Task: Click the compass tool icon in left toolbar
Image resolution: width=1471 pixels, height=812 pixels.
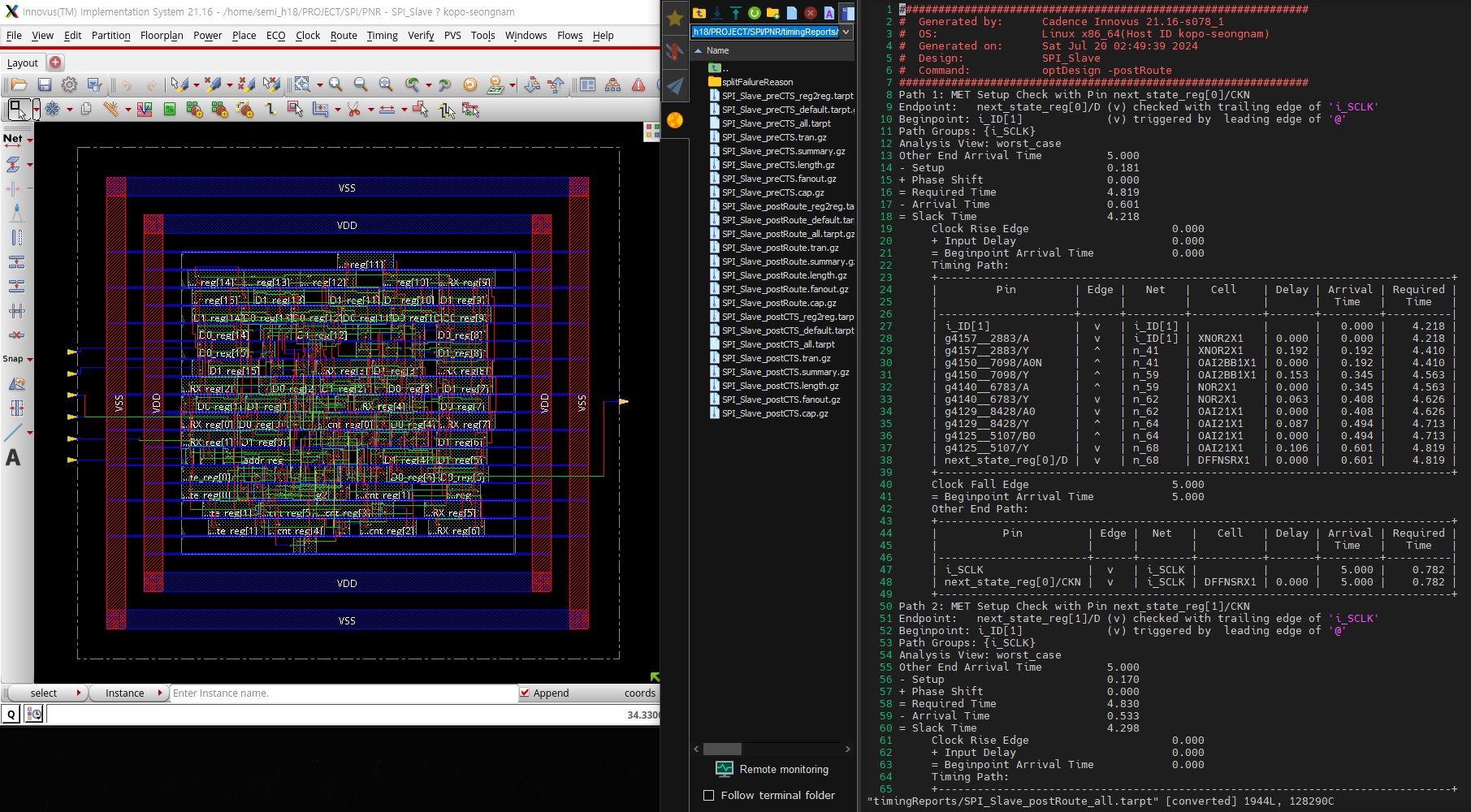Action: [15, 213]
